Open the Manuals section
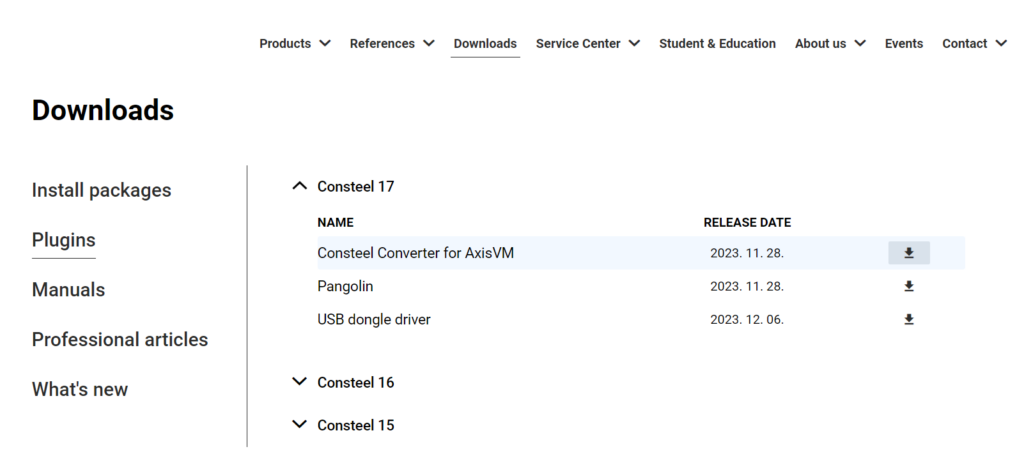 point(69,289)
